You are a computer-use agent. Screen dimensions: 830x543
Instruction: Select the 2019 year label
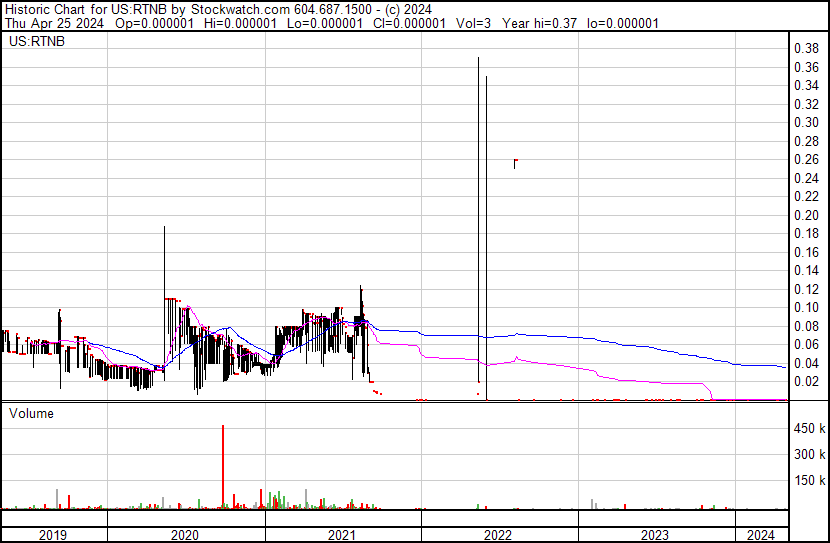pyautogui.click(x=53, y=535)
